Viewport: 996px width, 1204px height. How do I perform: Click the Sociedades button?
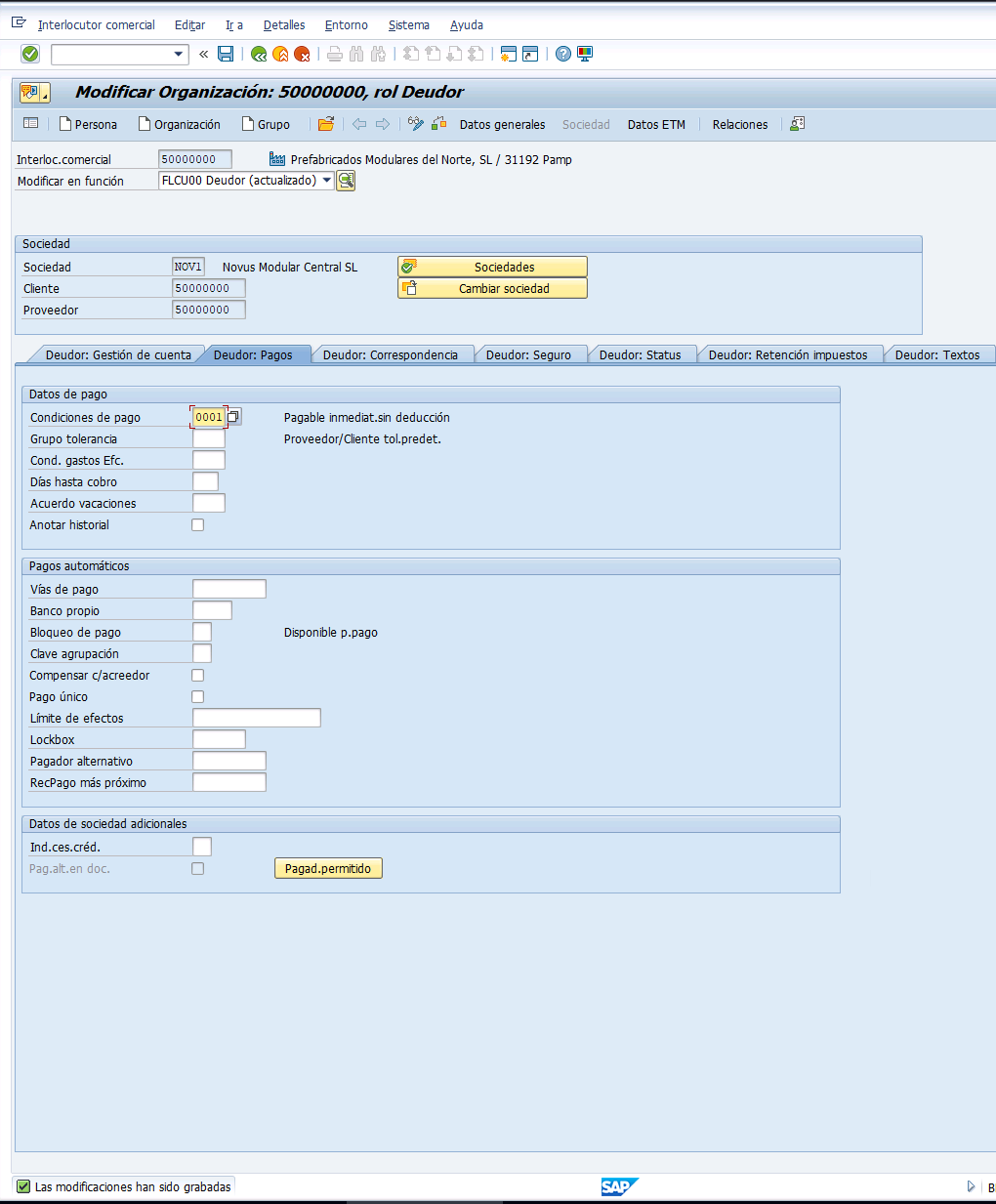pyautogui.click(x=492, y=267)
